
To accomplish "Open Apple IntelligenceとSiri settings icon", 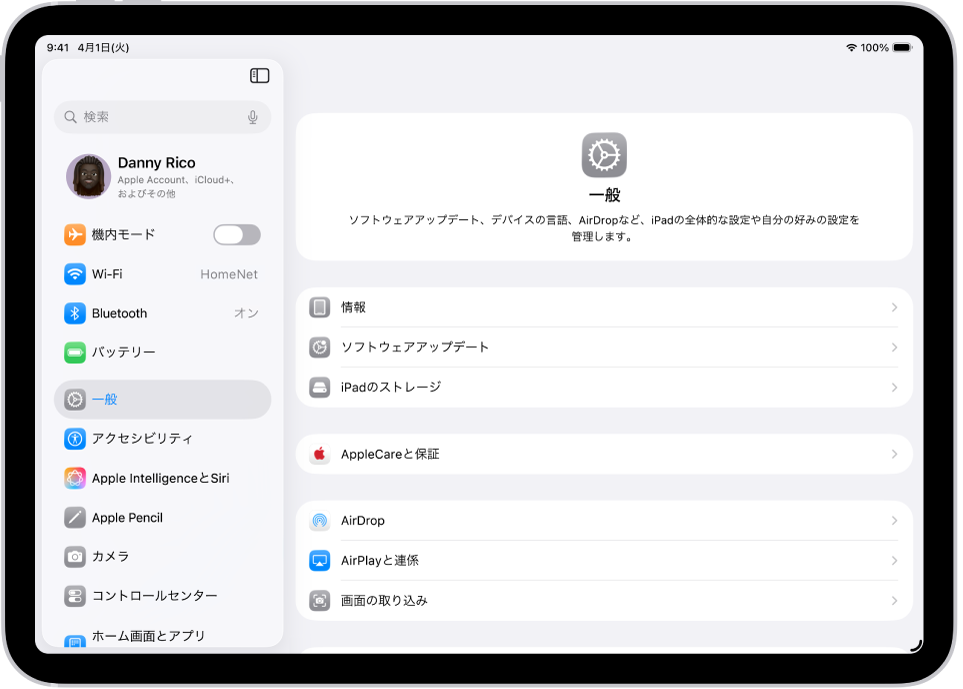I will click(75, 478).
